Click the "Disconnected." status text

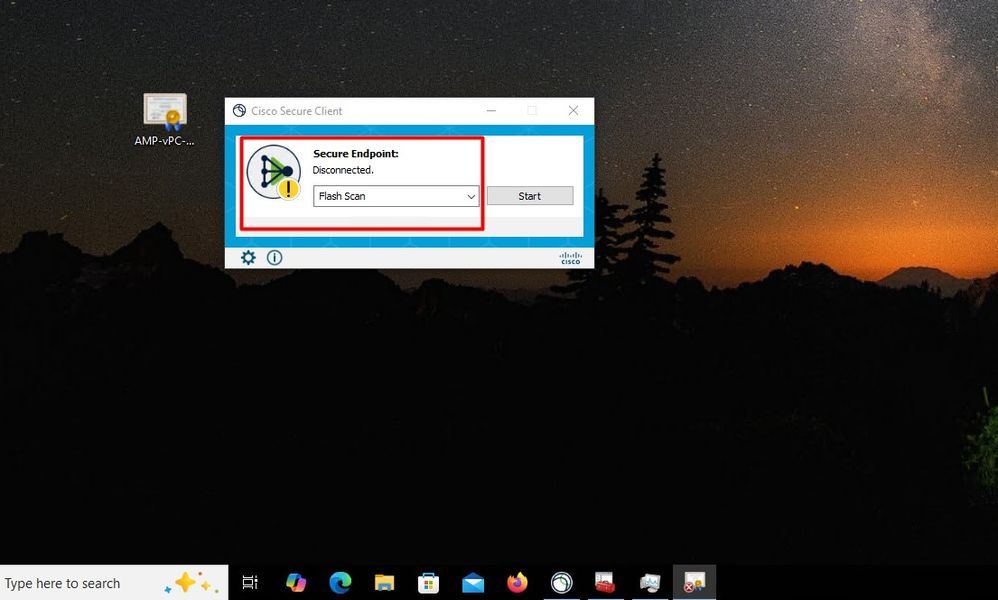pos(343,170)
